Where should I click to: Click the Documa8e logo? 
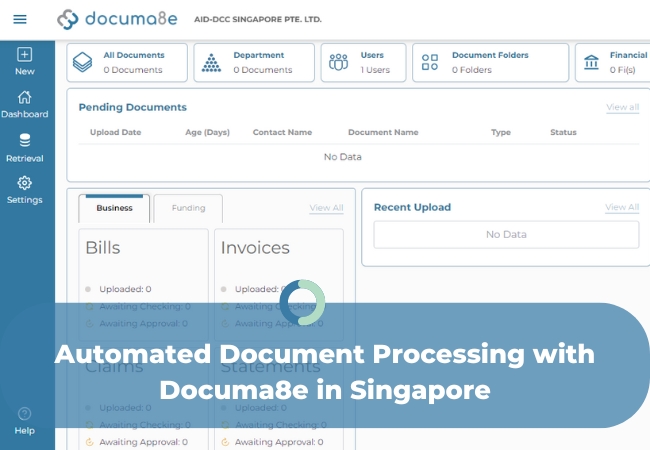tap(117, 19)
